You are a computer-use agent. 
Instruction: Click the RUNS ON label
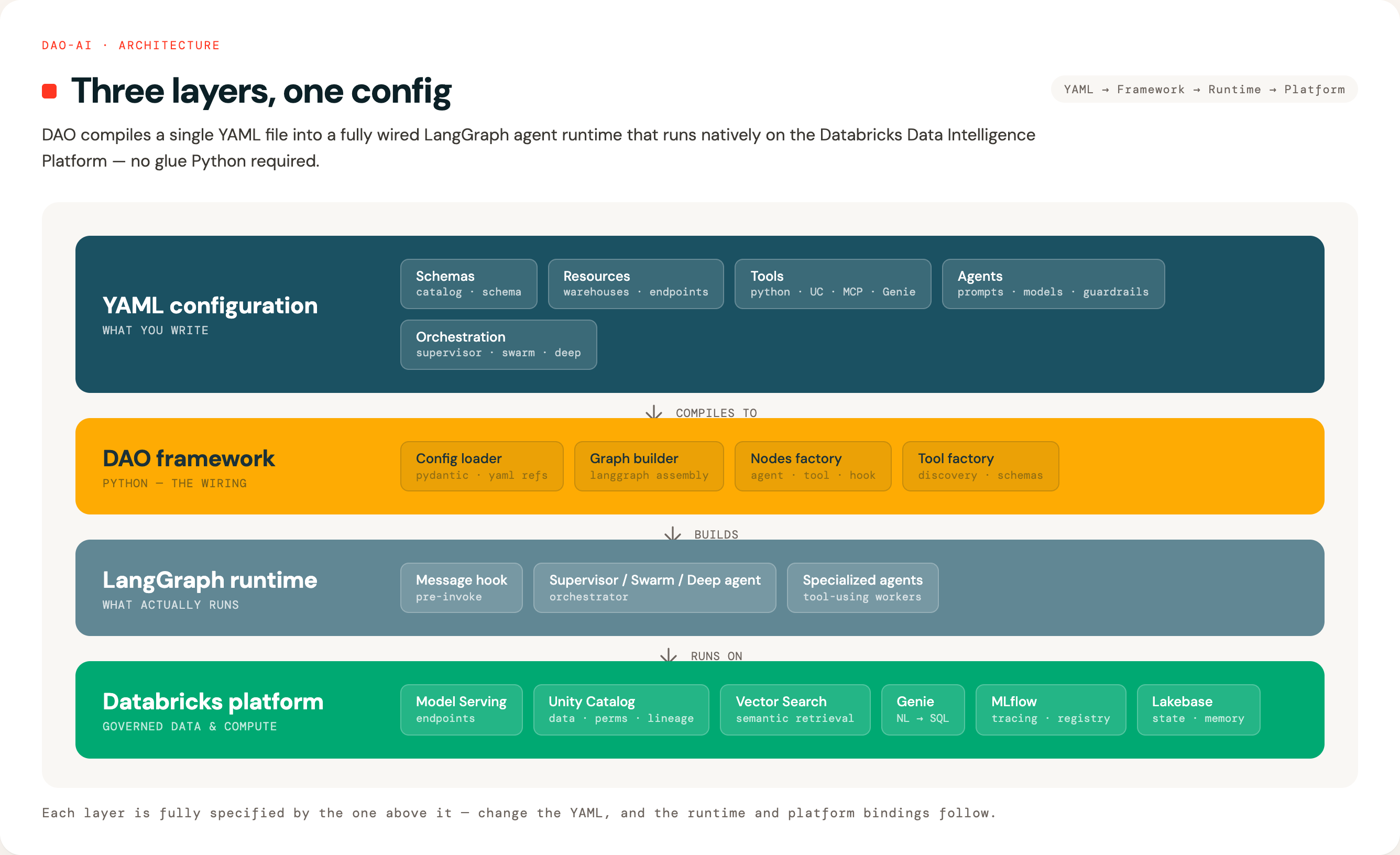point(716,656)
